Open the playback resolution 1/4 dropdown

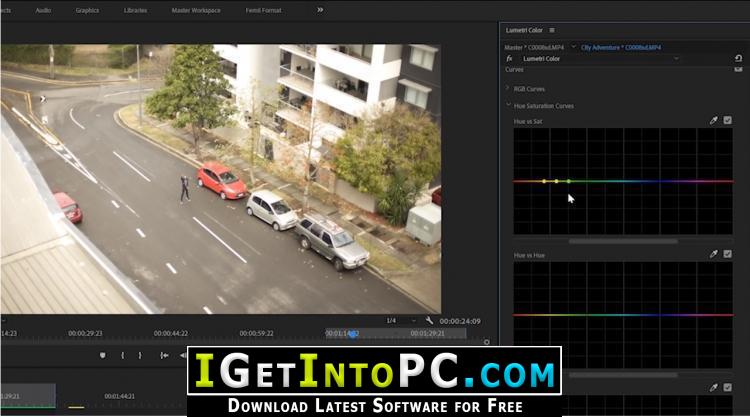click(x=401, y=321)
